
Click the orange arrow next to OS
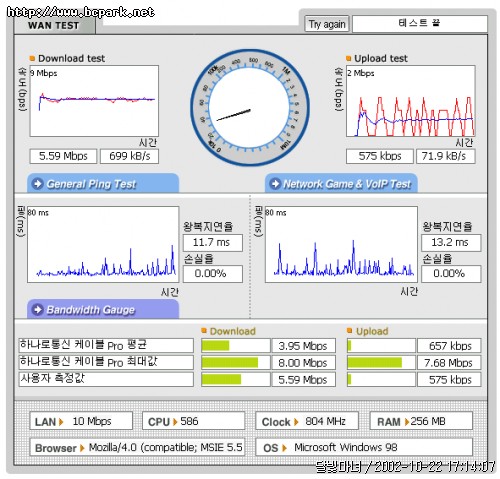284,448
